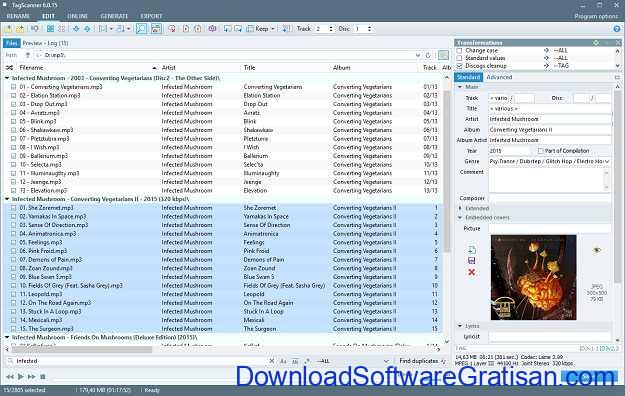Click the shuffle icon in column header
This screenshot has height=396, width=625.
(10, 67)
